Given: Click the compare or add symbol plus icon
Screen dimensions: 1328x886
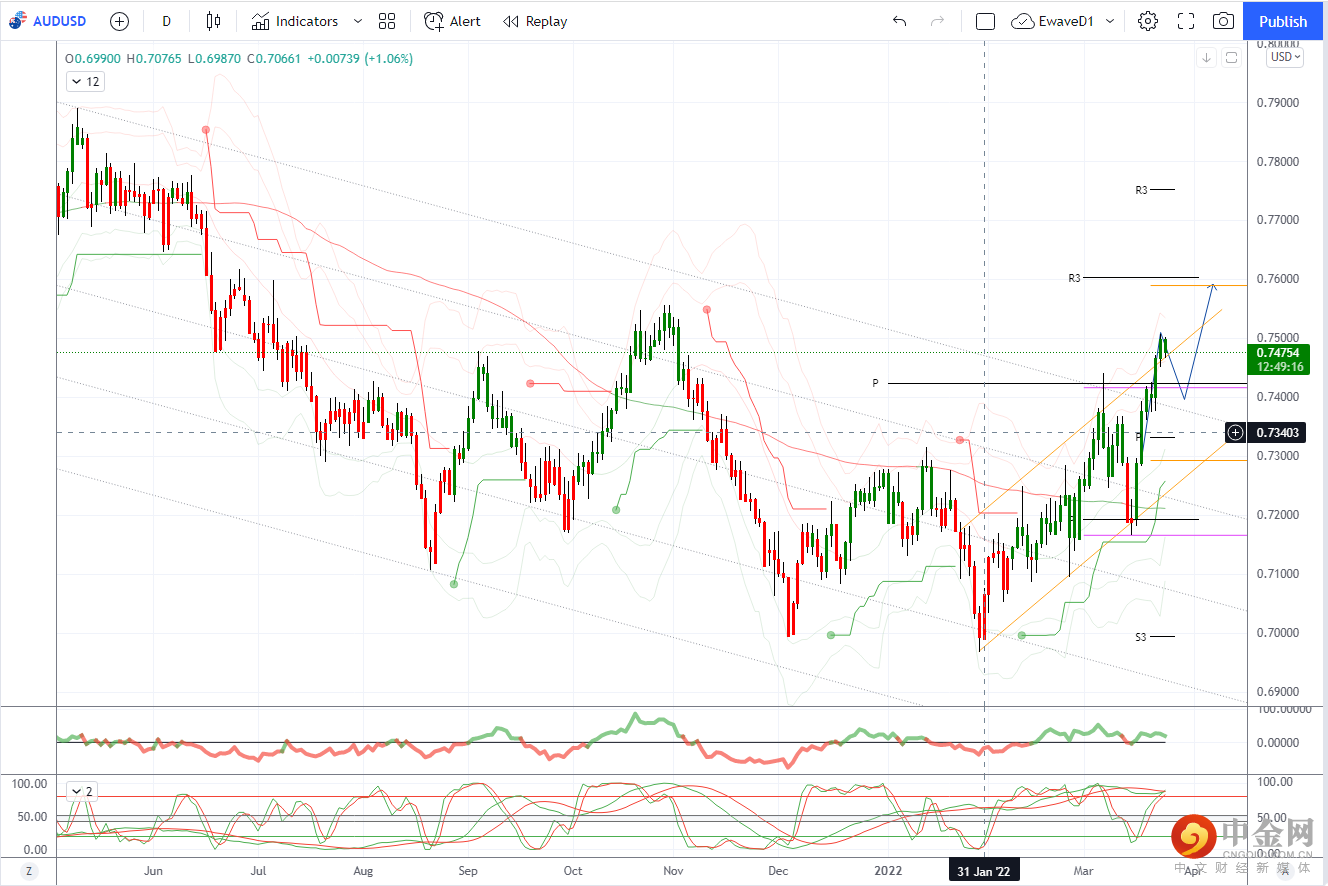Looking at the screenshot, I should (119, 21).
